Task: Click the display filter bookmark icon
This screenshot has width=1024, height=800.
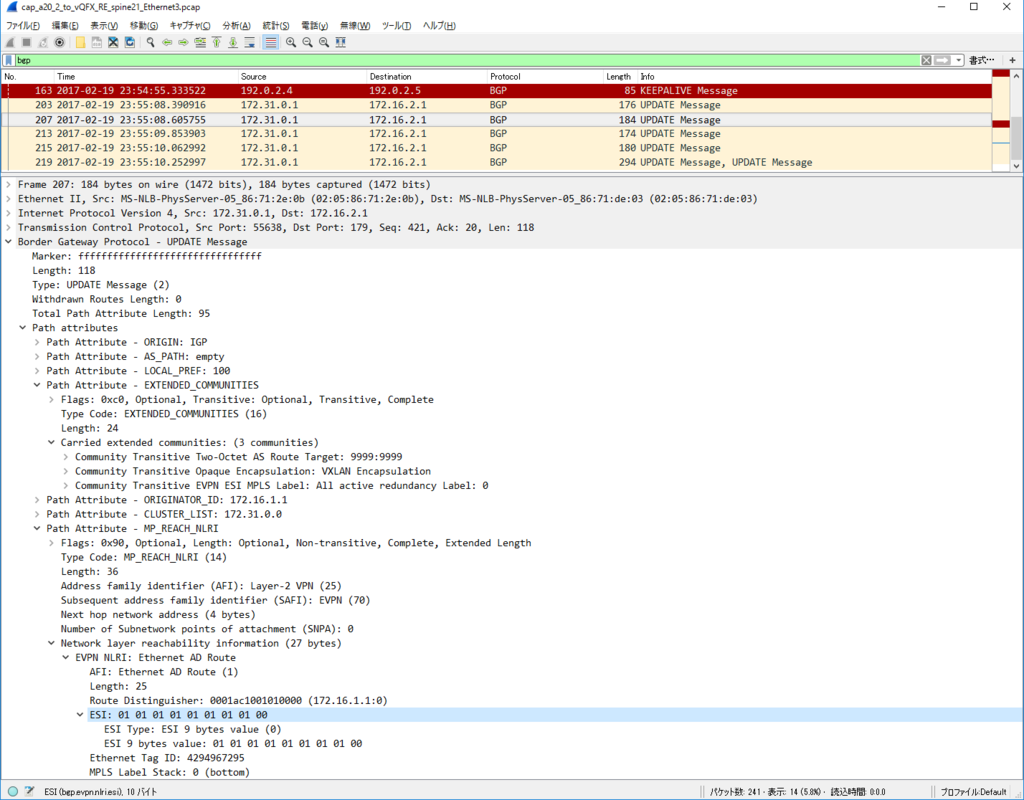Action: (8, 60)
